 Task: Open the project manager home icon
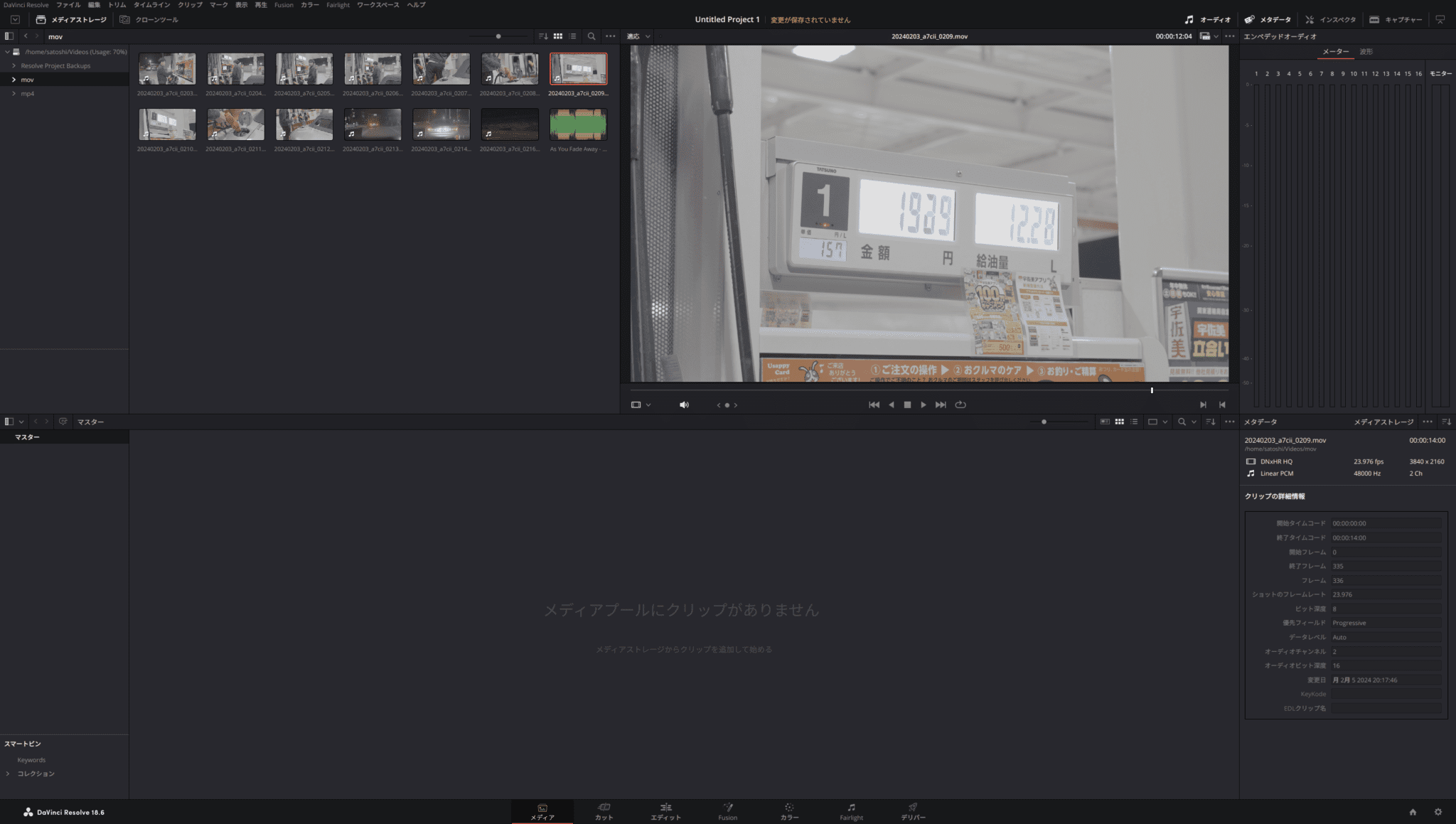coord(1413,811)
